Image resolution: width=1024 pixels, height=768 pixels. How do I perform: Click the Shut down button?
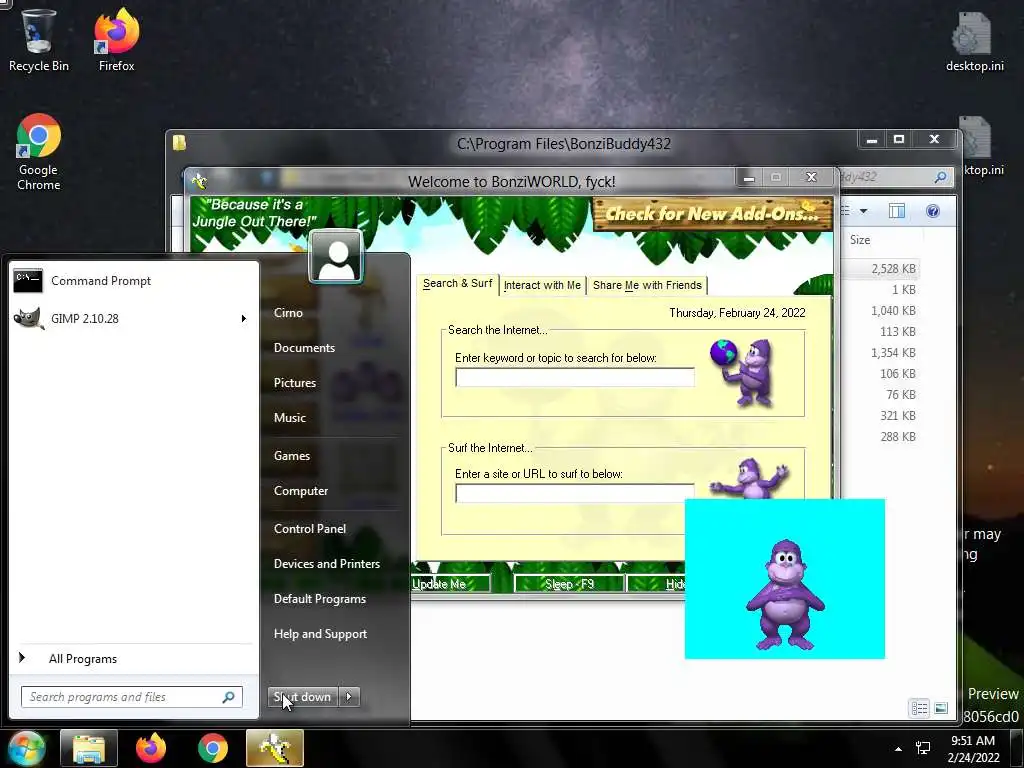point(302,697)
